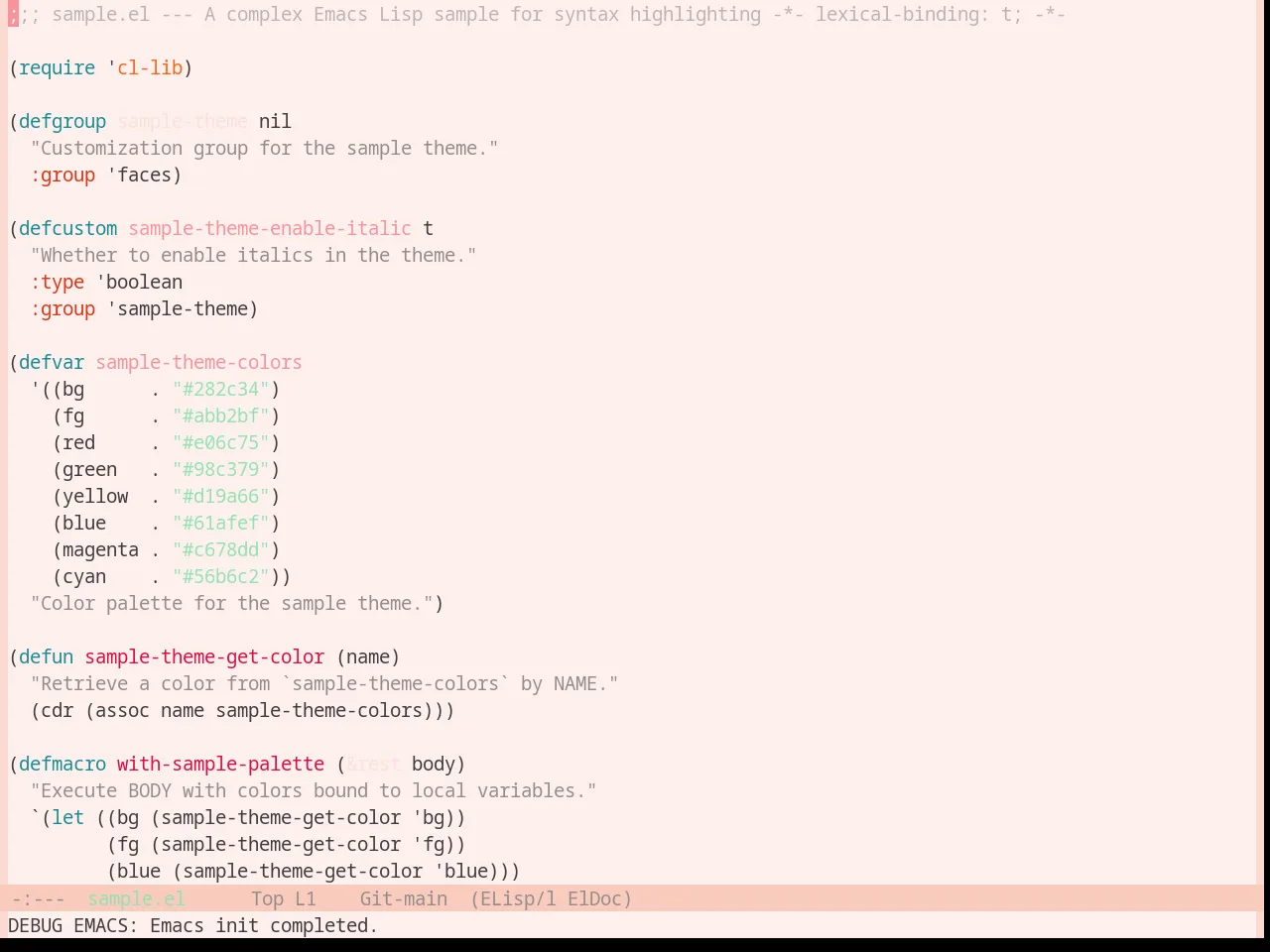Click the "#56b6c2" color string
1270x952 pixels.
pyautogui.click(x=220, y=576)
